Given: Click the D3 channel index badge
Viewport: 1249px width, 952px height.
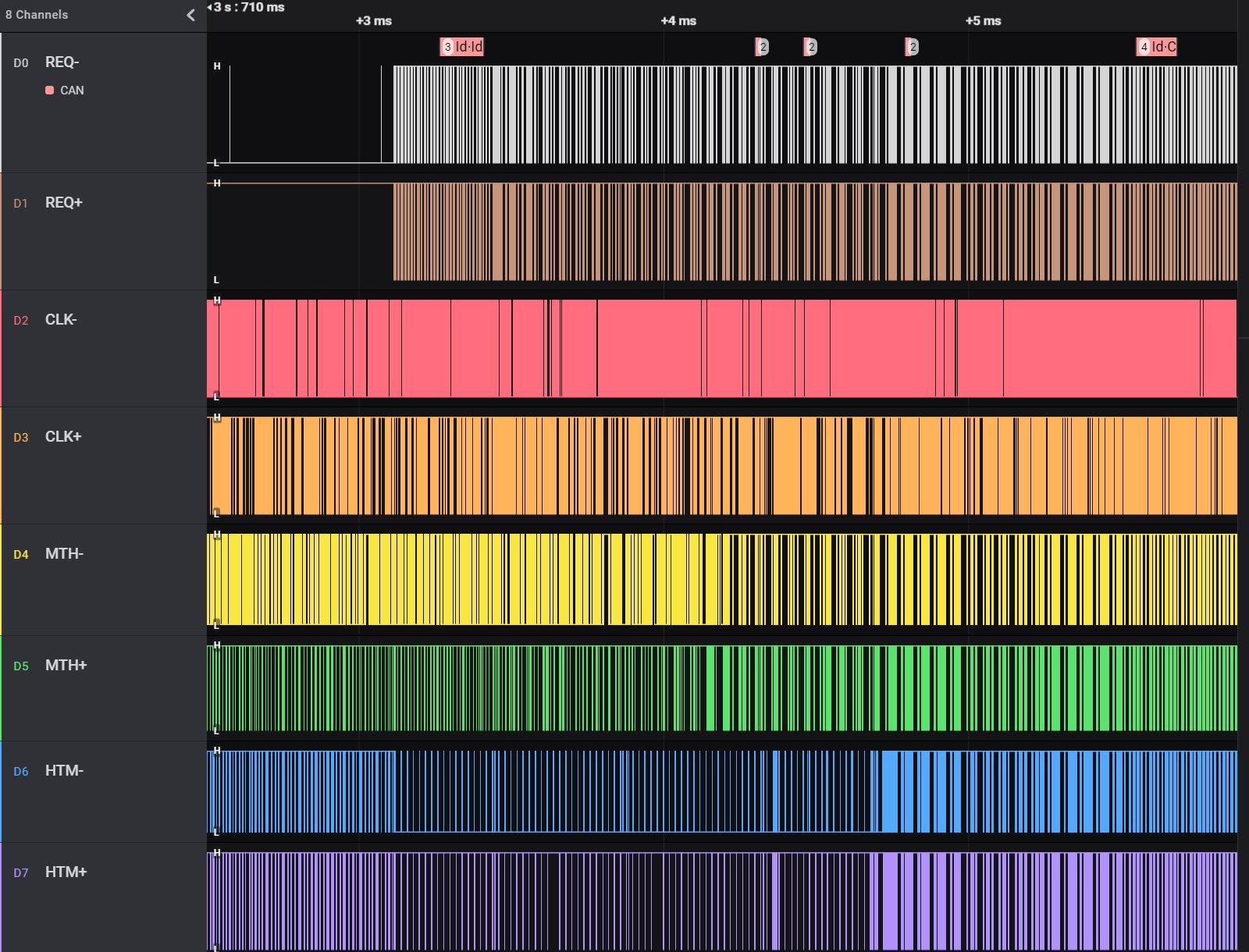Looking at the screenshot, I should pos(21,438).
